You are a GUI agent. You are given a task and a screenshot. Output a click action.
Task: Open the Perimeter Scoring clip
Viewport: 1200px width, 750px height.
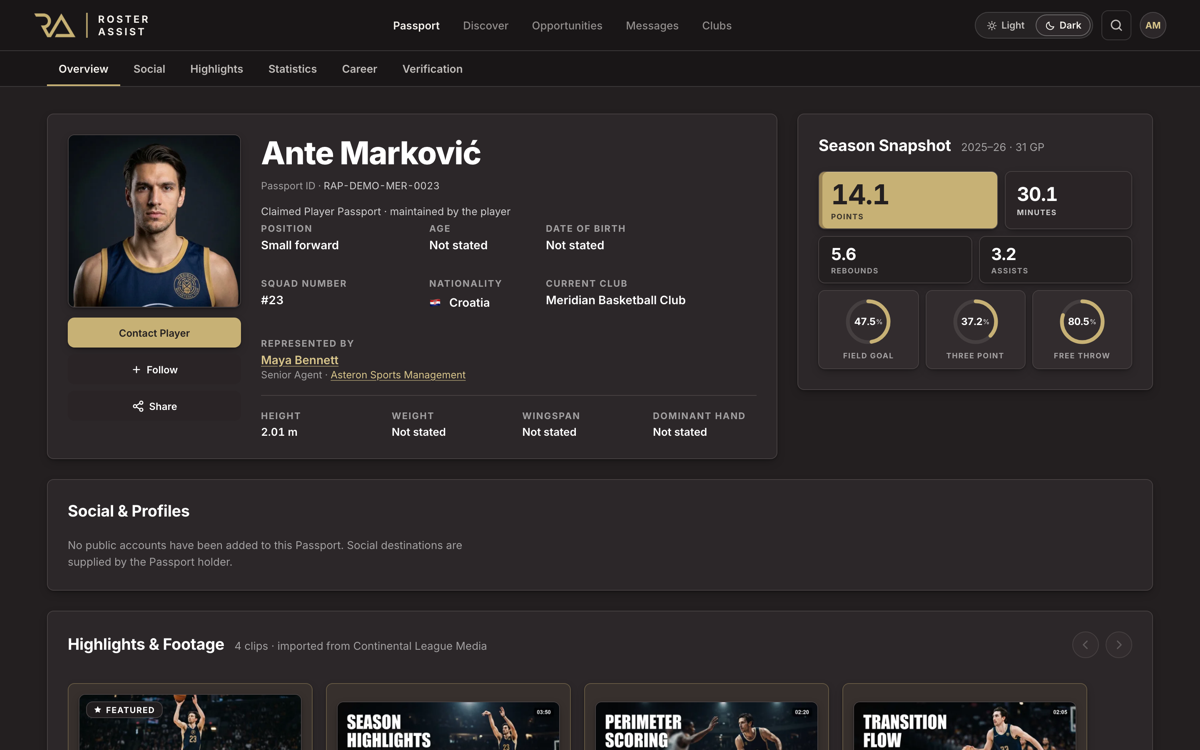706,718
